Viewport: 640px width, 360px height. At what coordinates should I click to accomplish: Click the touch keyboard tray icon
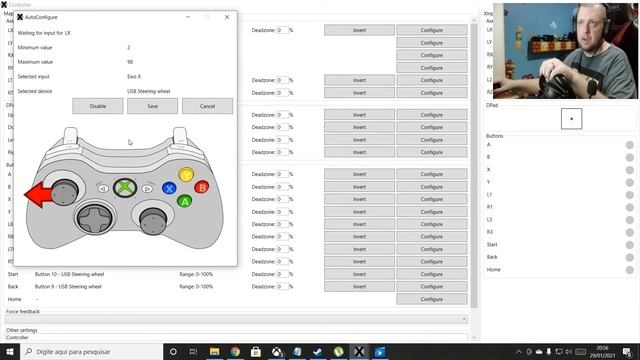[581, 351]
